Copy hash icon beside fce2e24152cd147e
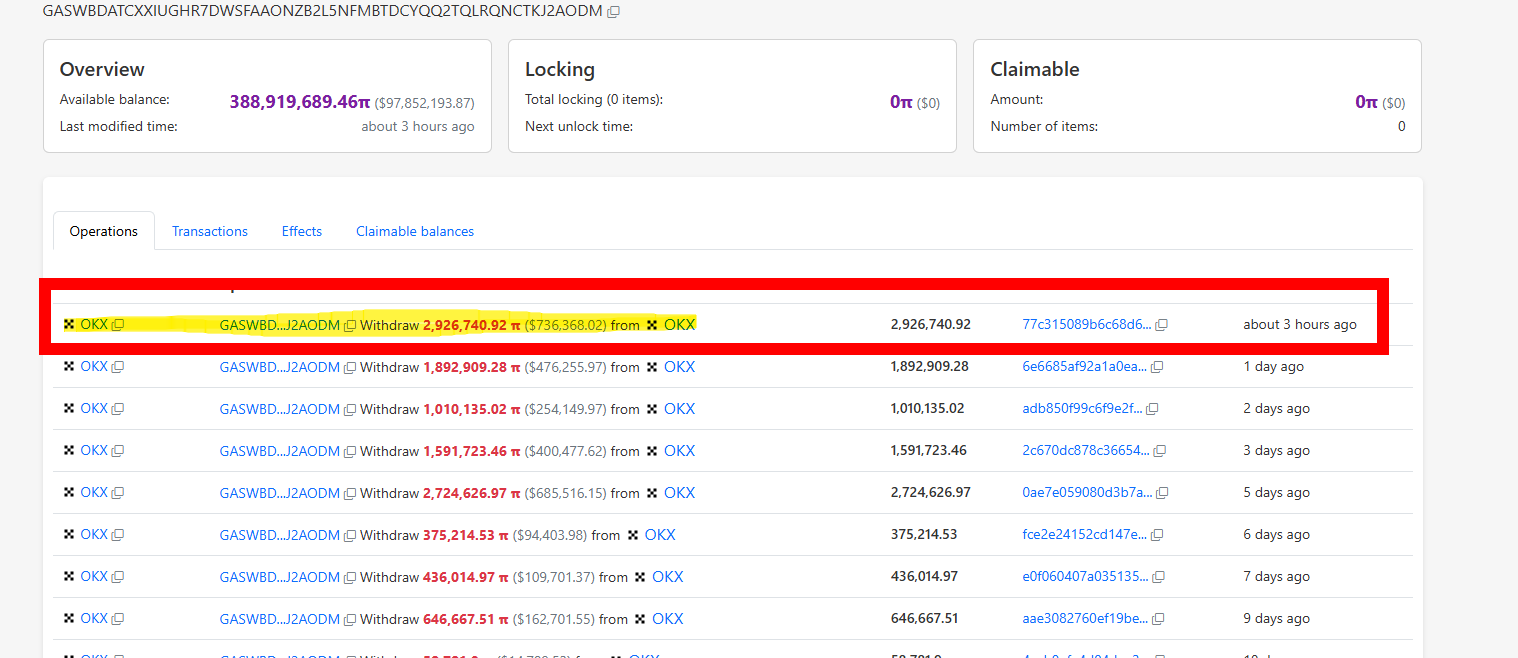Screen dimensions: 1518x658 pyautogui.click(x=1156, y=535)
